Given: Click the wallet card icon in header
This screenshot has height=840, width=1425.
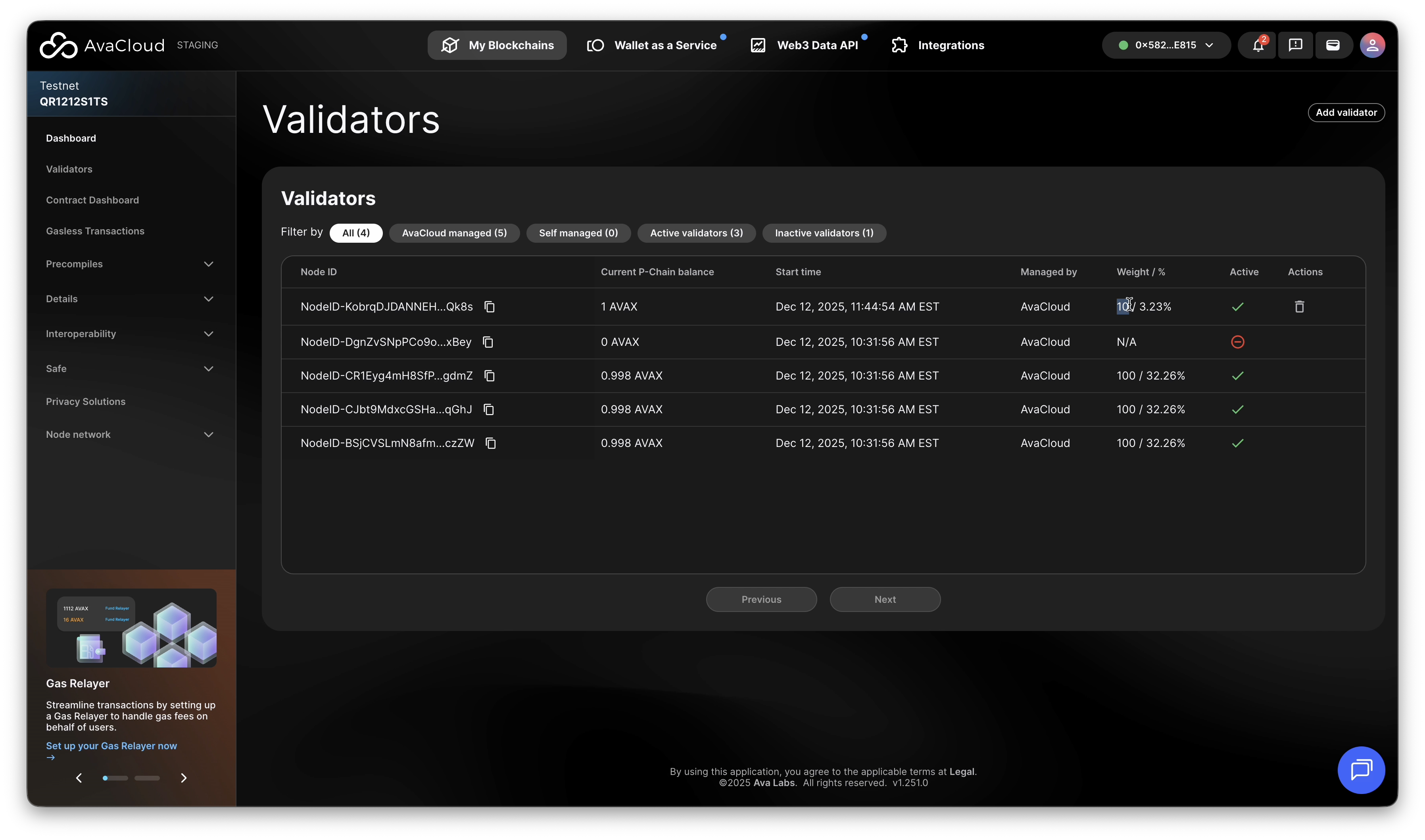Looking at the screenshot, I should point(1333,45).
